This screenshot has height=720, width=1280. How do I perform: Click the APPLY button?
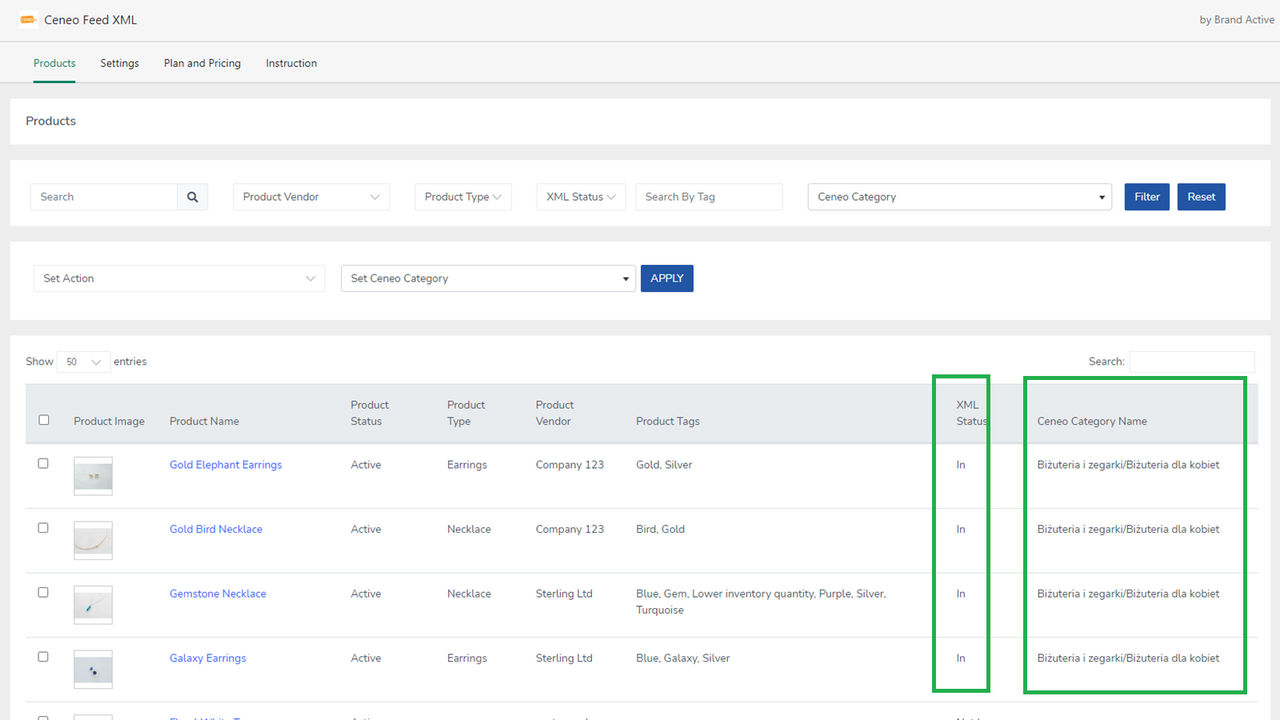pyautogui.click(x=667, y=278)
